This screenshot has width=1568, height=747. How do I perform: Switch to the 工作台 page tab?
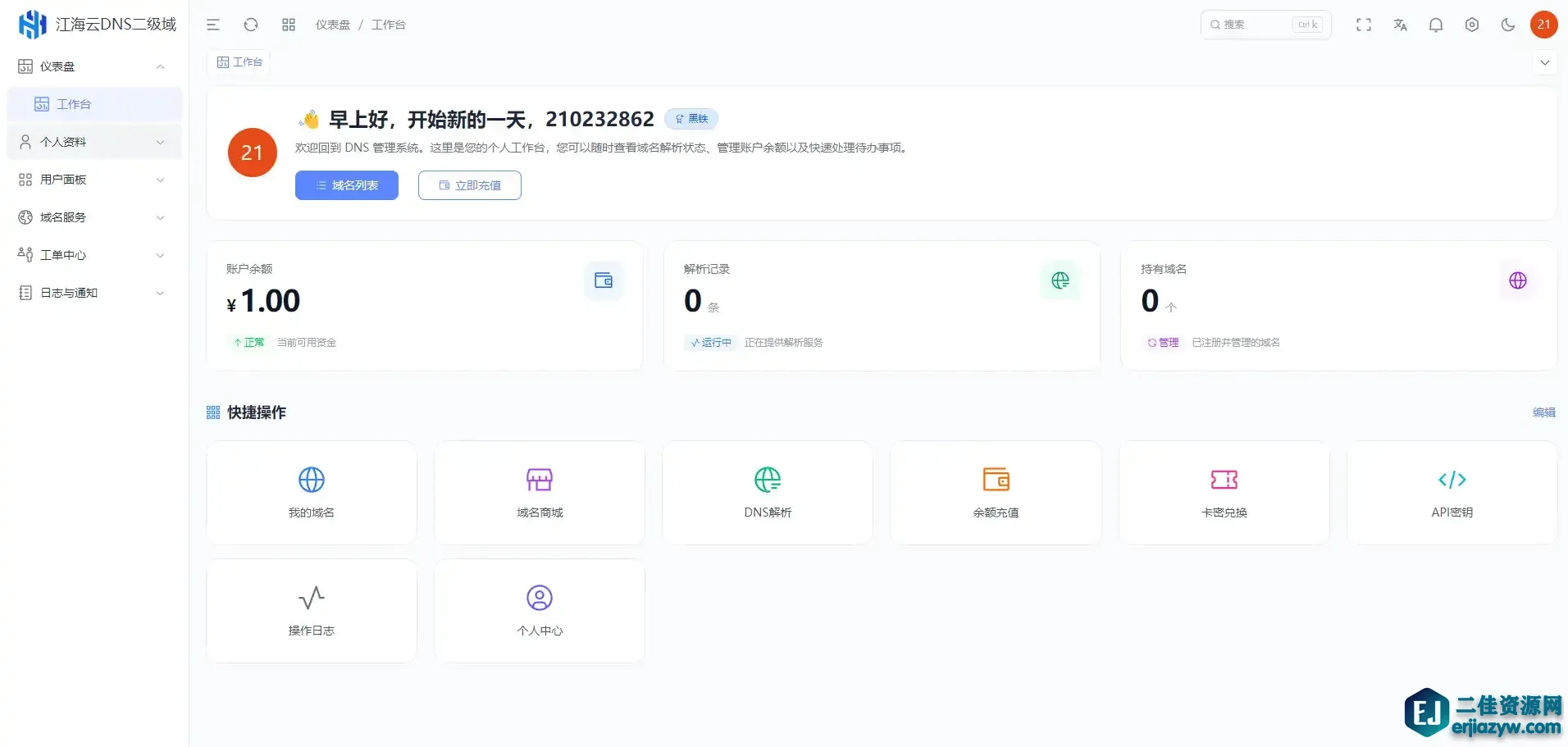point(239,62)
